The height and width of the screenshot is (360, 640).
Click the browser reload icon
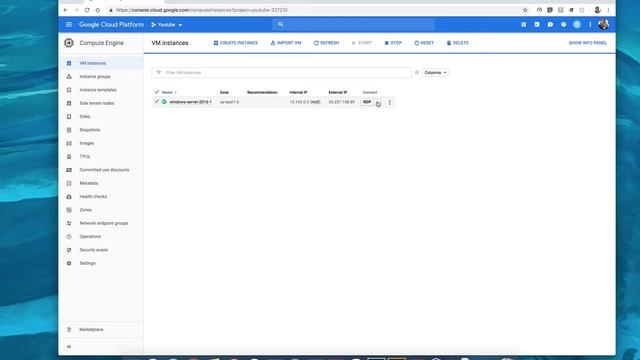coord(87,10)
